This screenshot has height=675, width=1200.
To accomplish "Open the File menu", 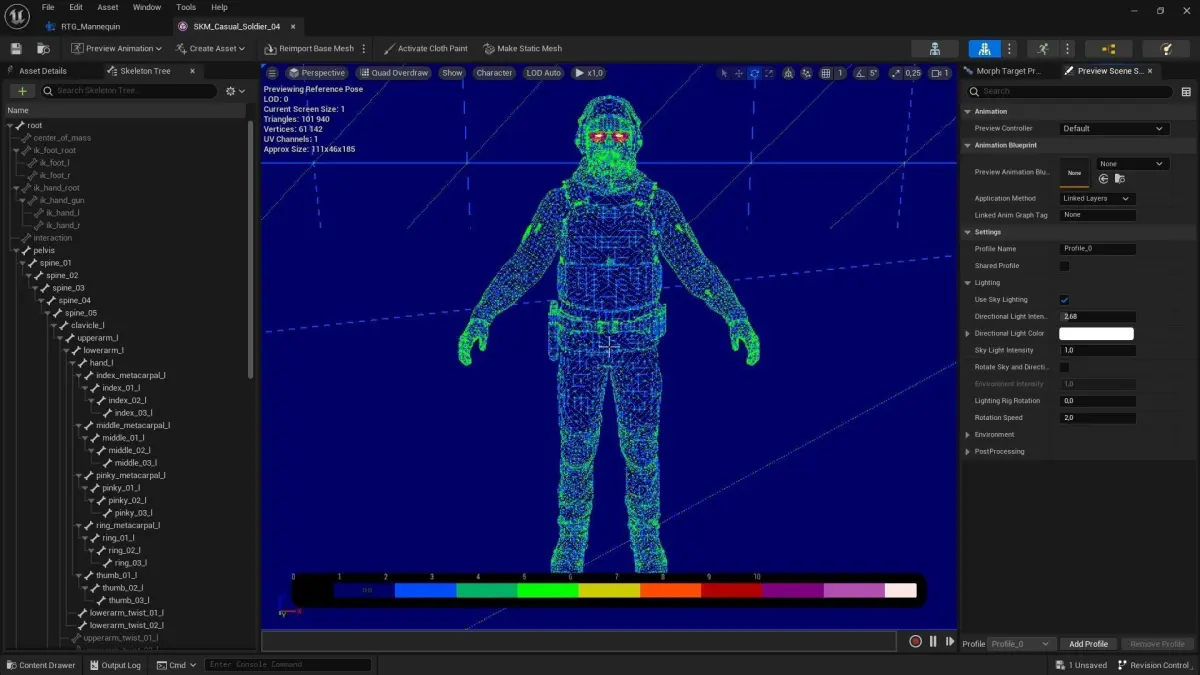I will coord(48,7).
